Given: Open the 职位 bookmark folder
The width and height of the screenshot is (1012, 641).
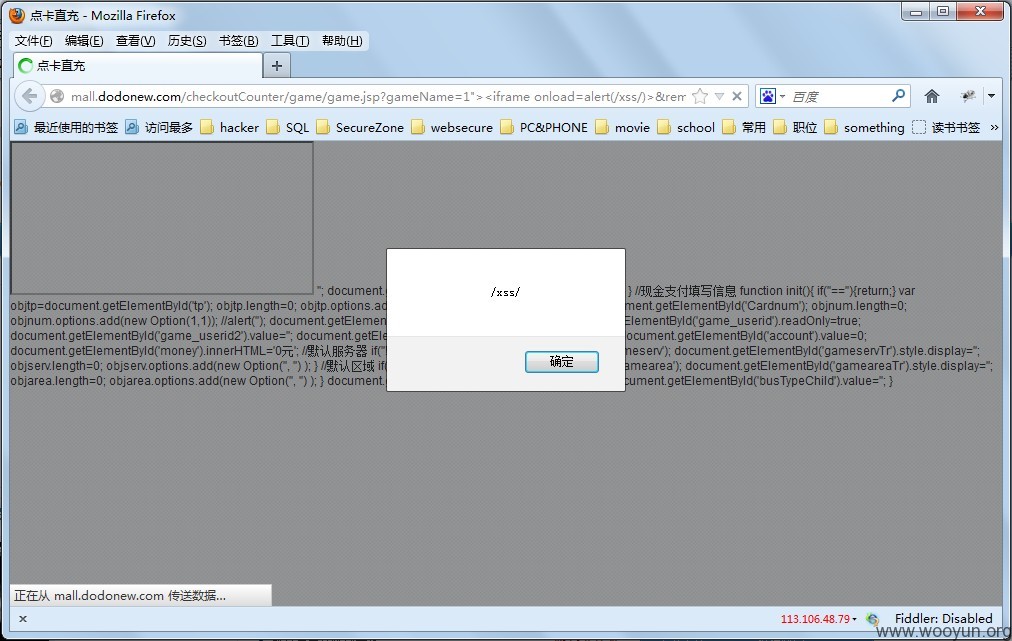Looking at the screenshot, I should (x=795, y=127).
